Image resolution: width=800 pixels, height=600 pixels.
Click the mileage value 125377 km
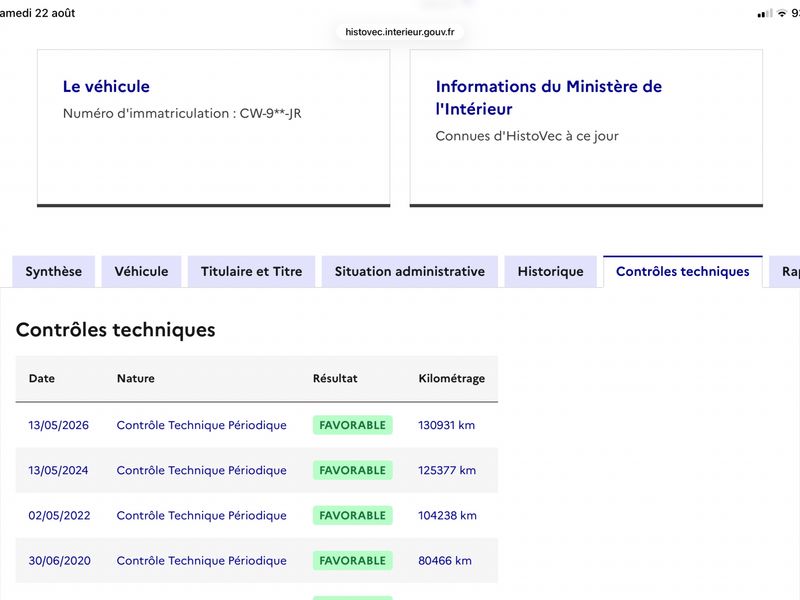coord(447,470)
